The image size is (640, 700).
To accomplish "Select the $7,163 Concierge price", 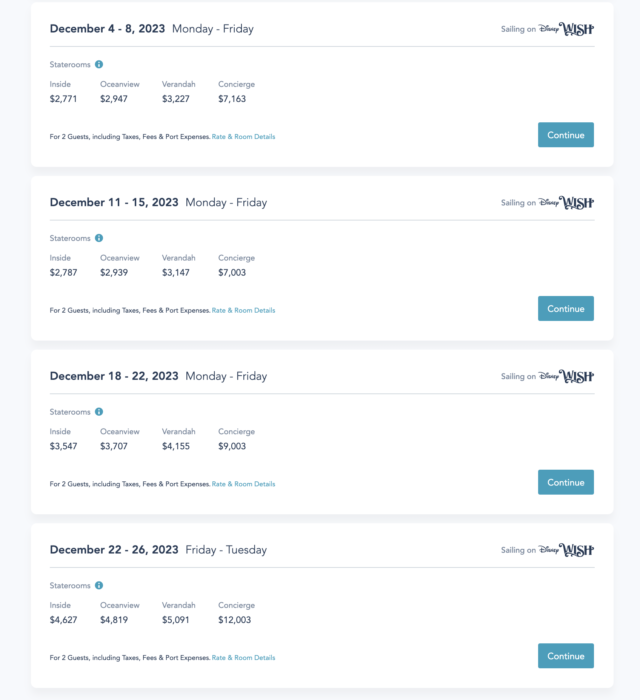I will [232, 99].
